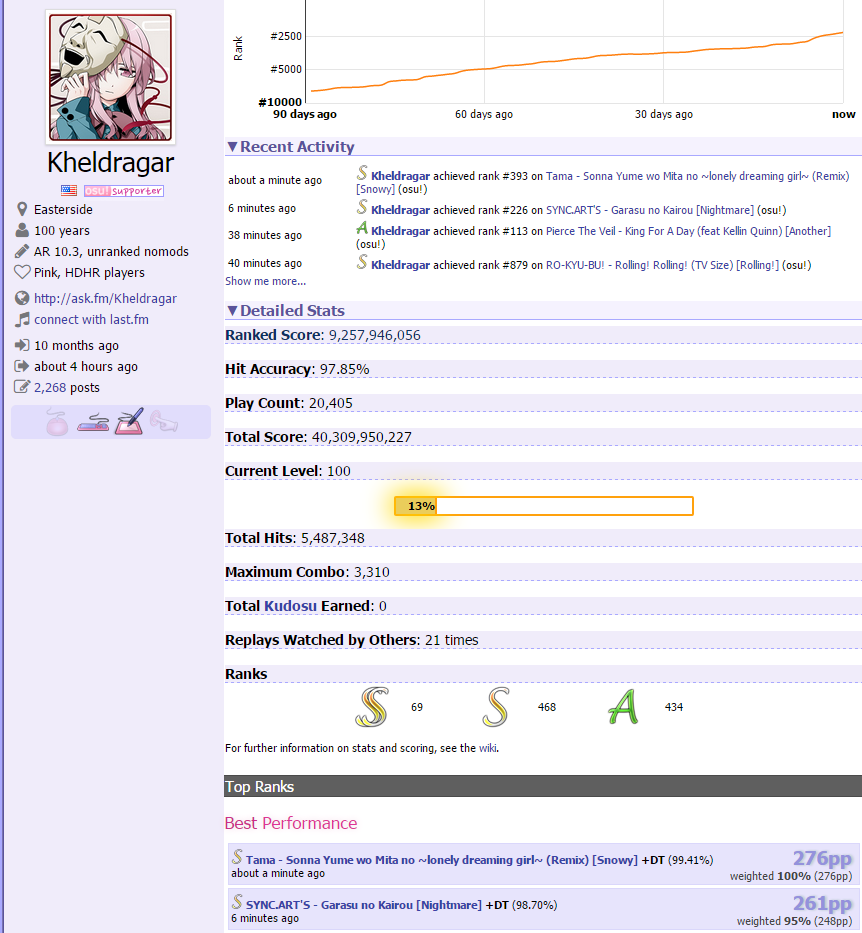Click the mouse playstyle icon
The image size is (862, 933).
57,422
